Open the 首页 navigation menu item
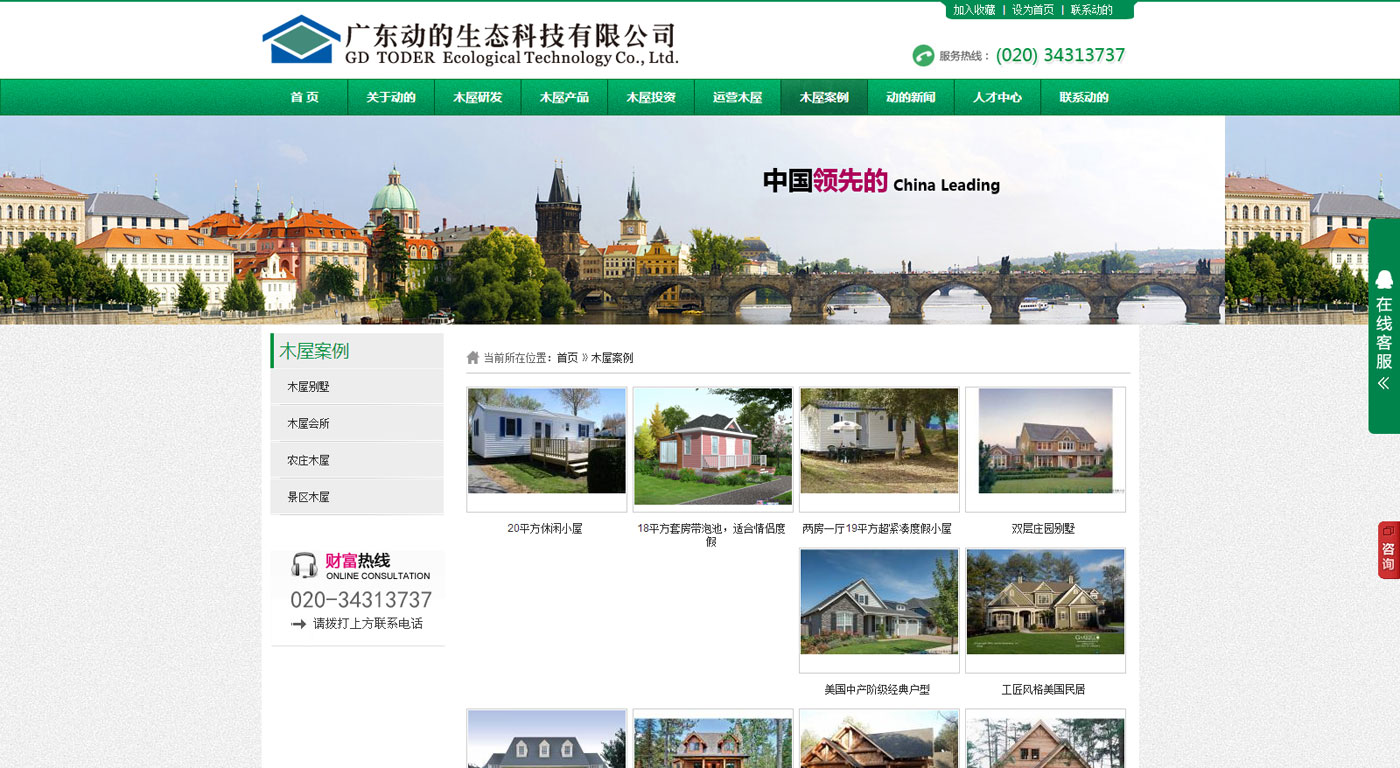 click(305, 98)
